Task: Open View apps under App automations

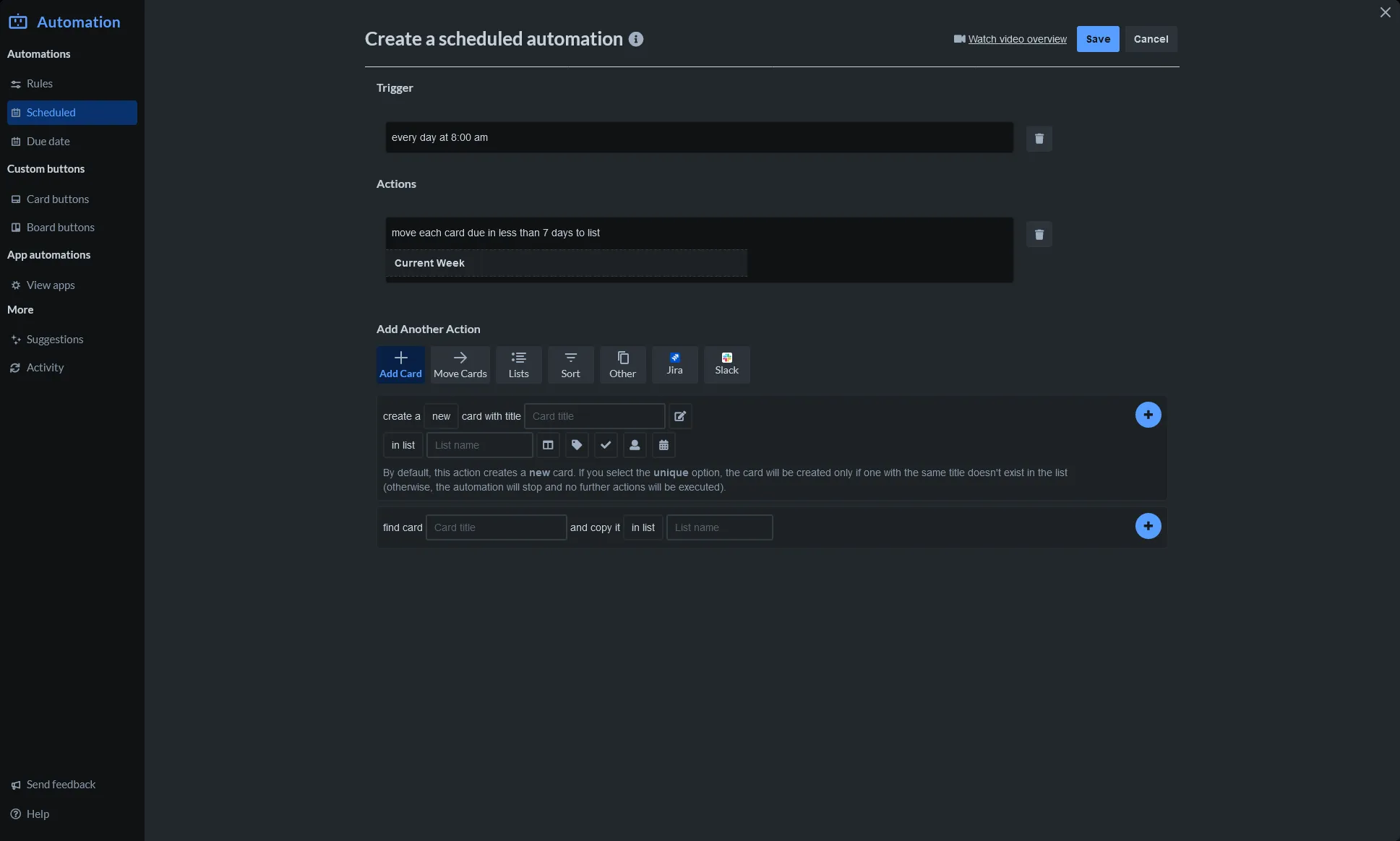Action: (50, 285)
